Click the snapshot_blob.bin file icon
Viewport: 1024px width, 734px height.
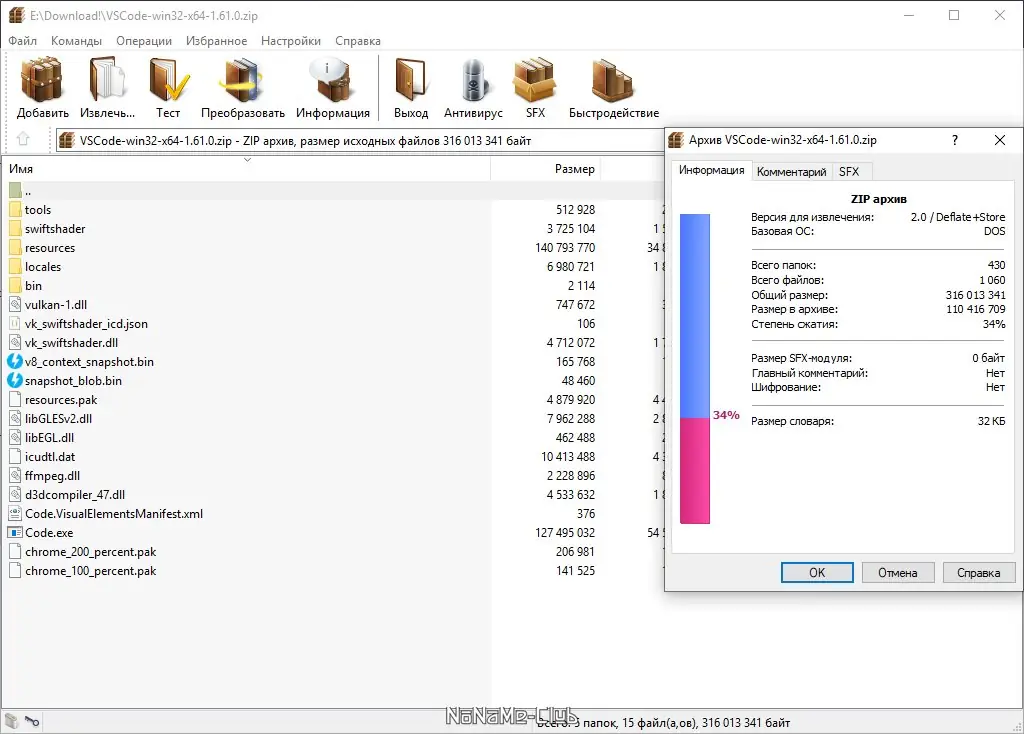pyautogui.click(x=16, y=380)
